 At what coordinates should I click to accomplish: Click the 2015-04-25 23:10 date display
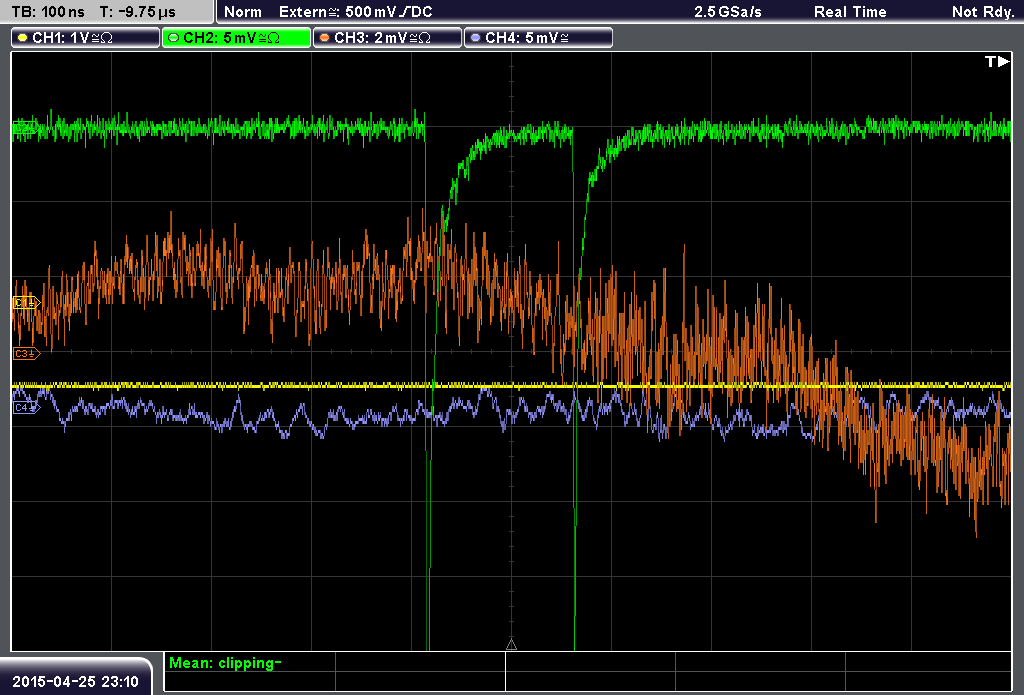[76, 681]
